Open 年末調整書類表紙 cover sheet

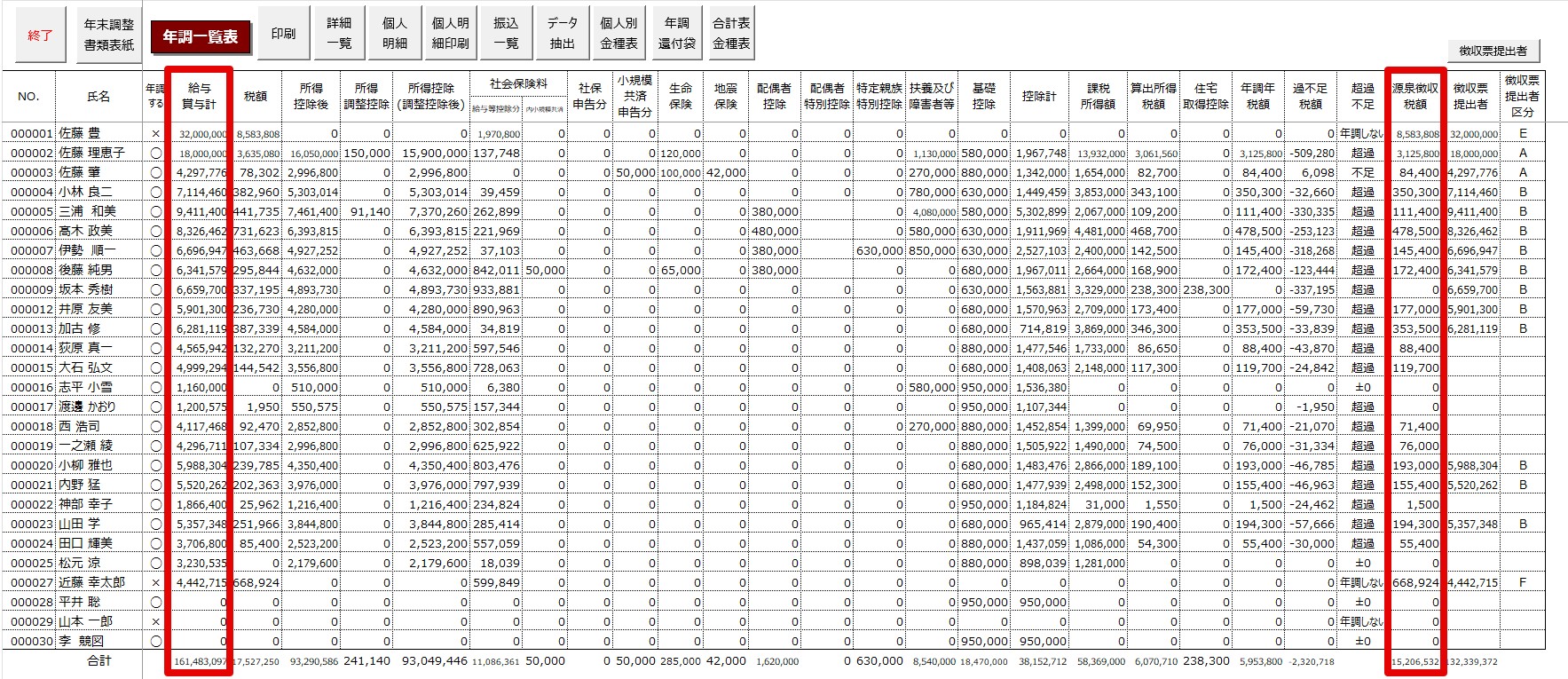(x=108, y=36)
